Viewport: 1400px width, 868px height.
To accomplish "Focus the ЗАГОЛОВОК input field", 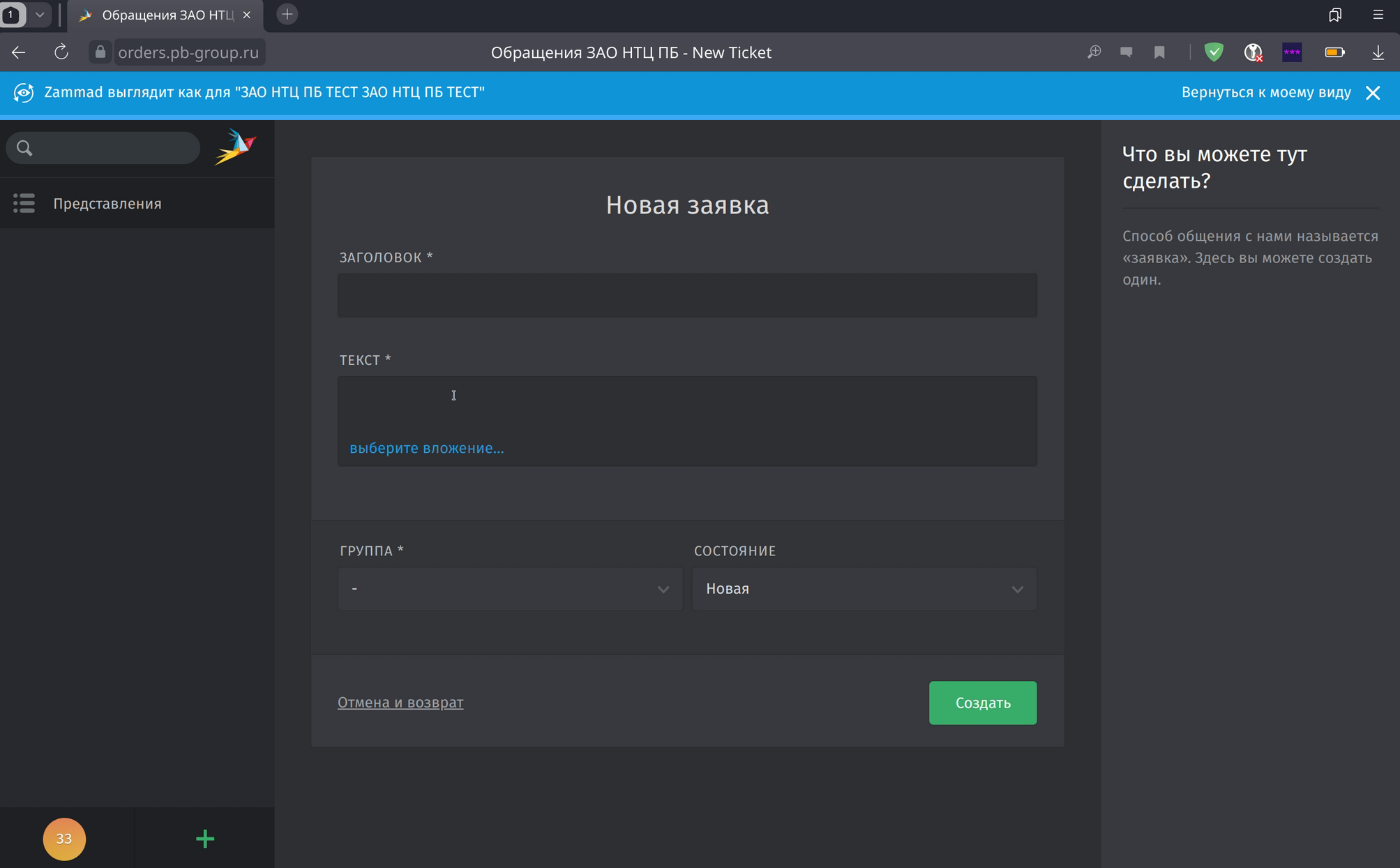I will pyautogui.click(x=687, y=295).
